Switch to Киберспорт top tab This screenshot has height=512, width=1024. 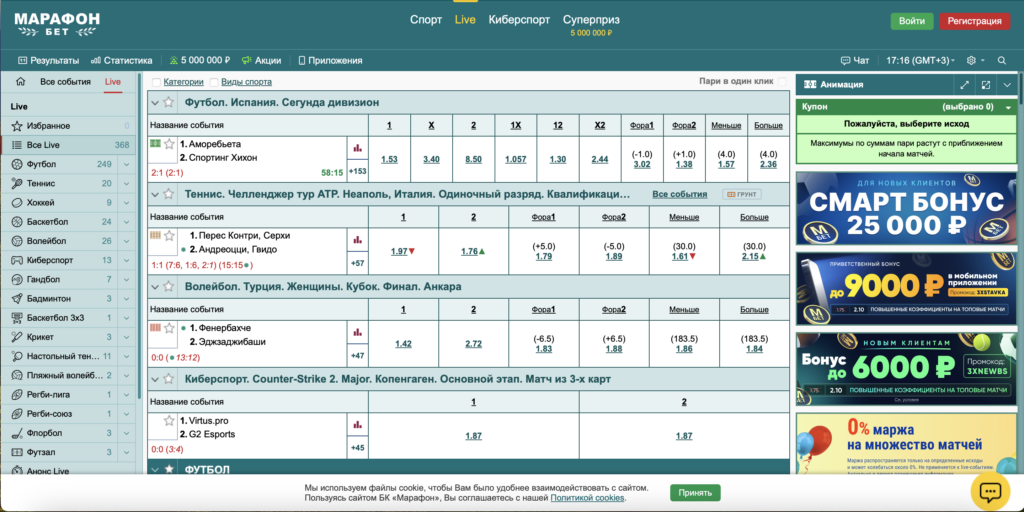tap(519, 20)
